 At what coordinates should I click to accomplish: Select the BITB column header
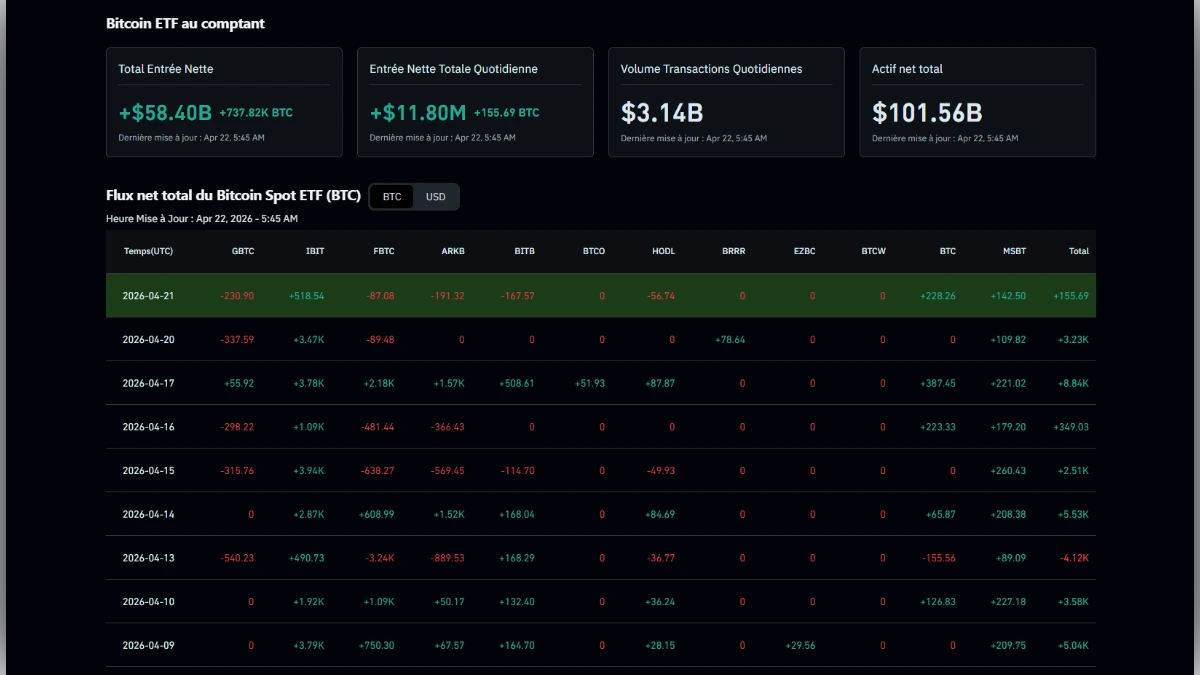(524, 251)
